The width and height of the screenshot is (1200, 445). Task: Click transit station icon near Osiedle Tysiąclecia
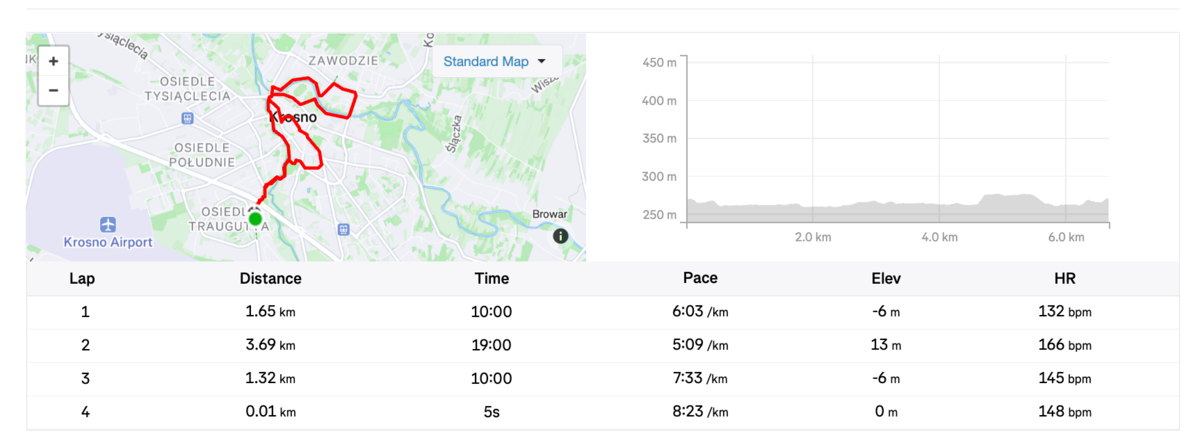coord(187,118)
